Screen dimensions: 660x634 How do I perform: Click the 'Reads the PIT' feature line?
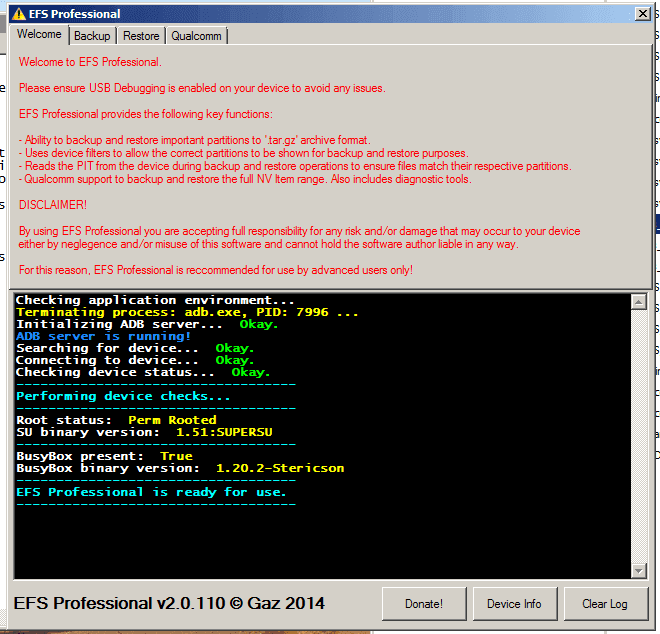295,166
